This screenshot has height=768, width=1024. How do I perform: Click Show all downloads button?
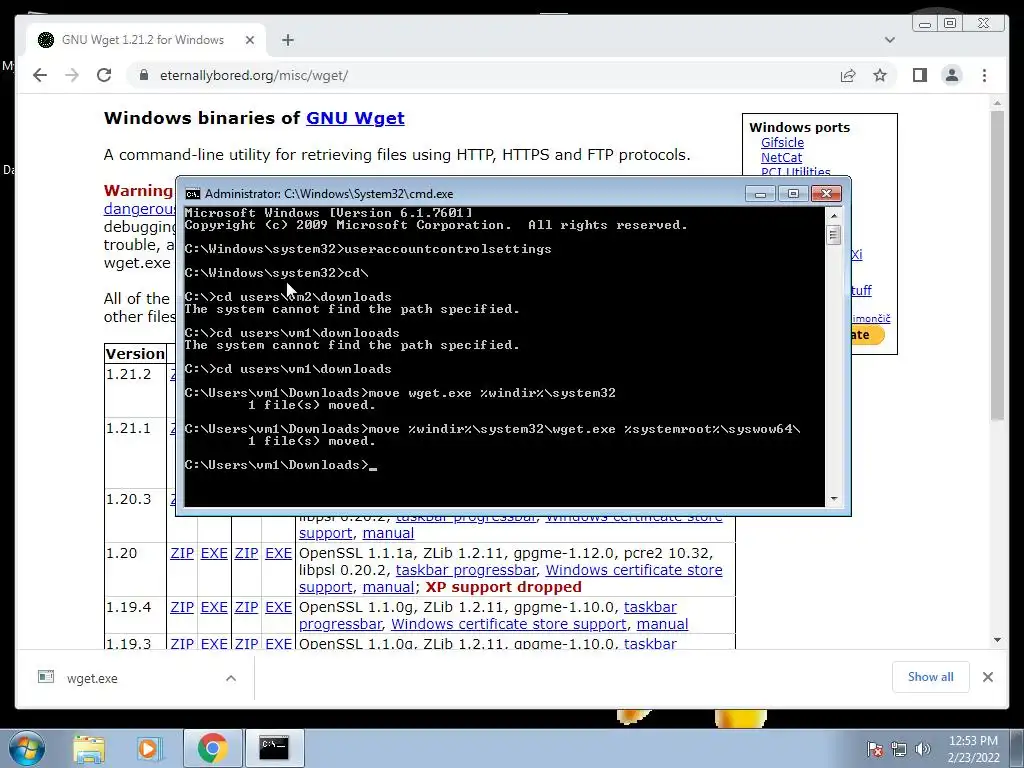(x=931, y=677)
